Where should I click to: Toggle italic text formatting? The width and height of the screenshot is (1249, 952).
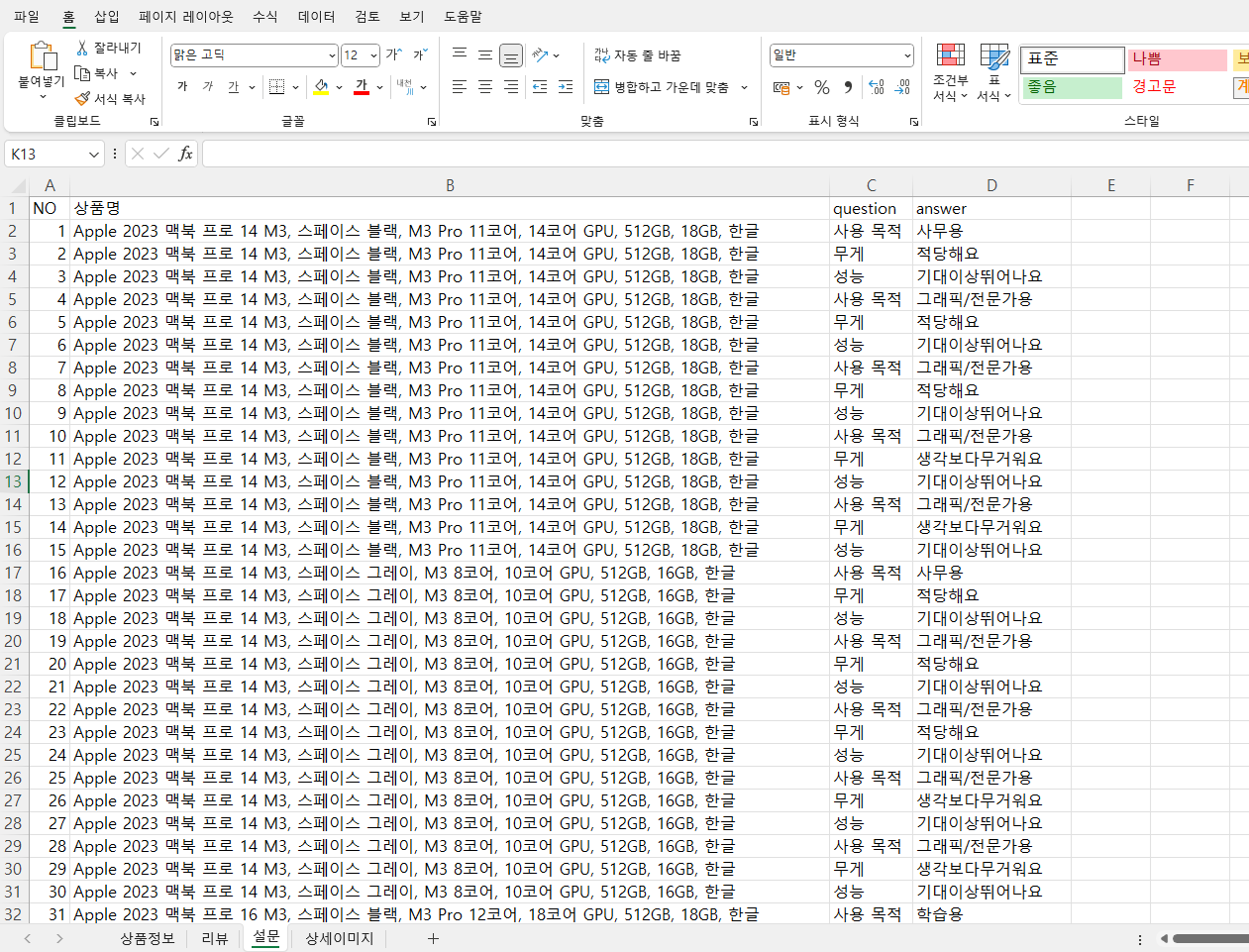tap(208, 87)
